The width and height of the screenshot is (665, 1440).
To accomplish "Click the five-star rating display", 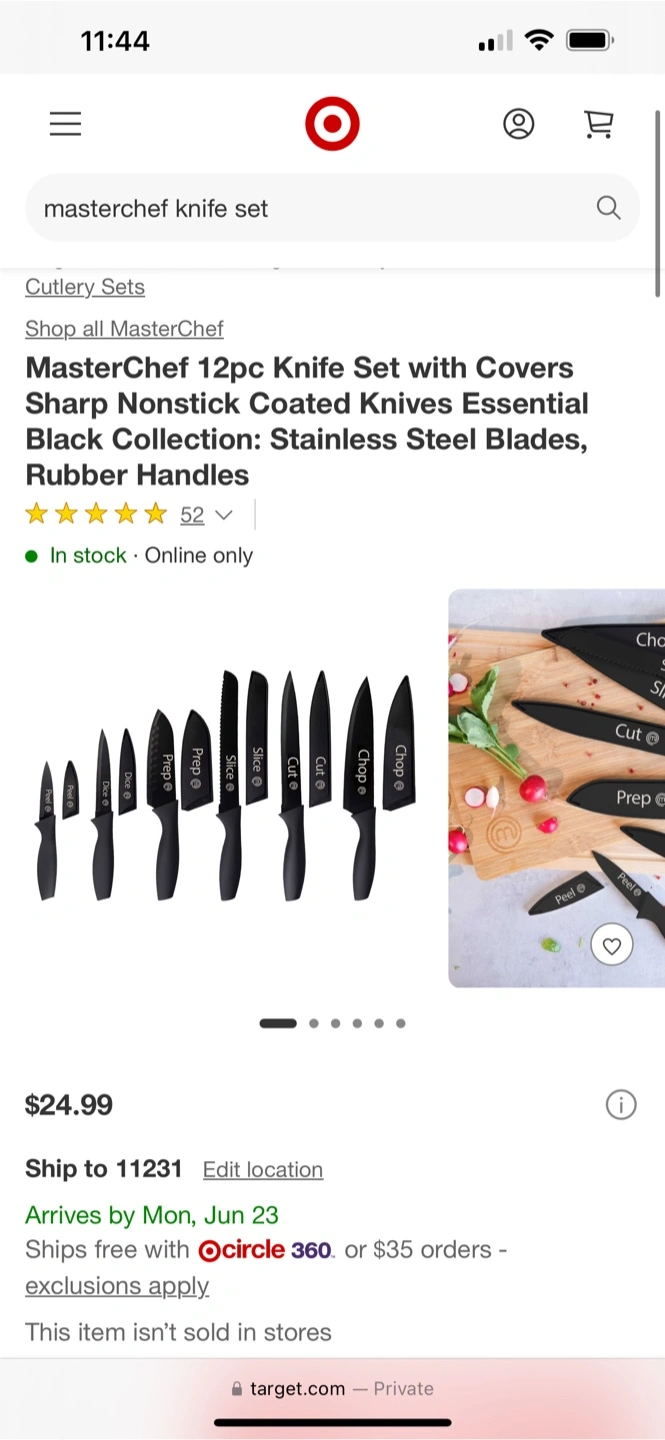I will tap(96, 515).
